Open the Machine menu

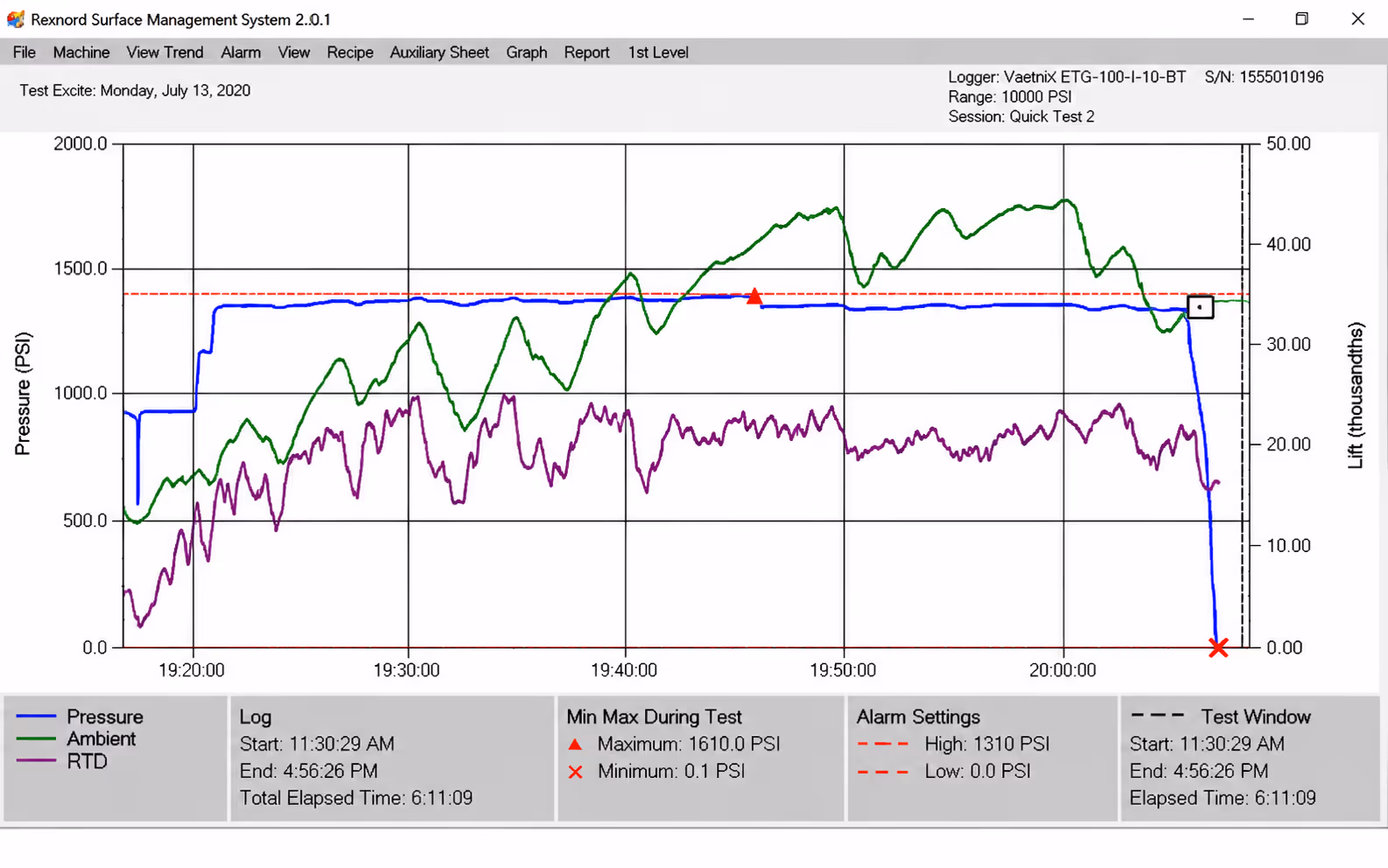[x=81, y=52]
